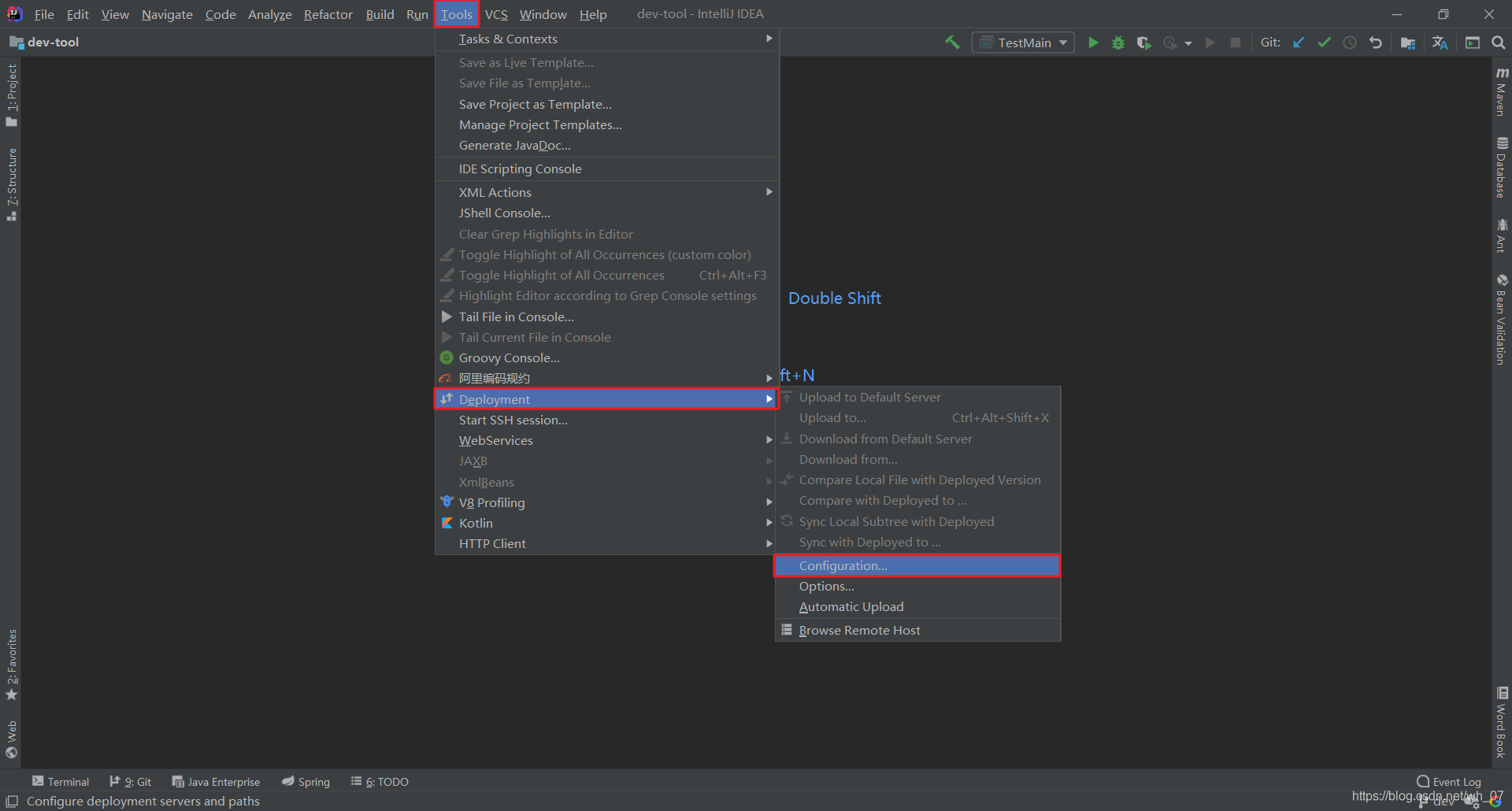Screen dimensions: 1512x811
Task: Open the Navigate menu
Action: pyautogui.click(x=167, y=14)
